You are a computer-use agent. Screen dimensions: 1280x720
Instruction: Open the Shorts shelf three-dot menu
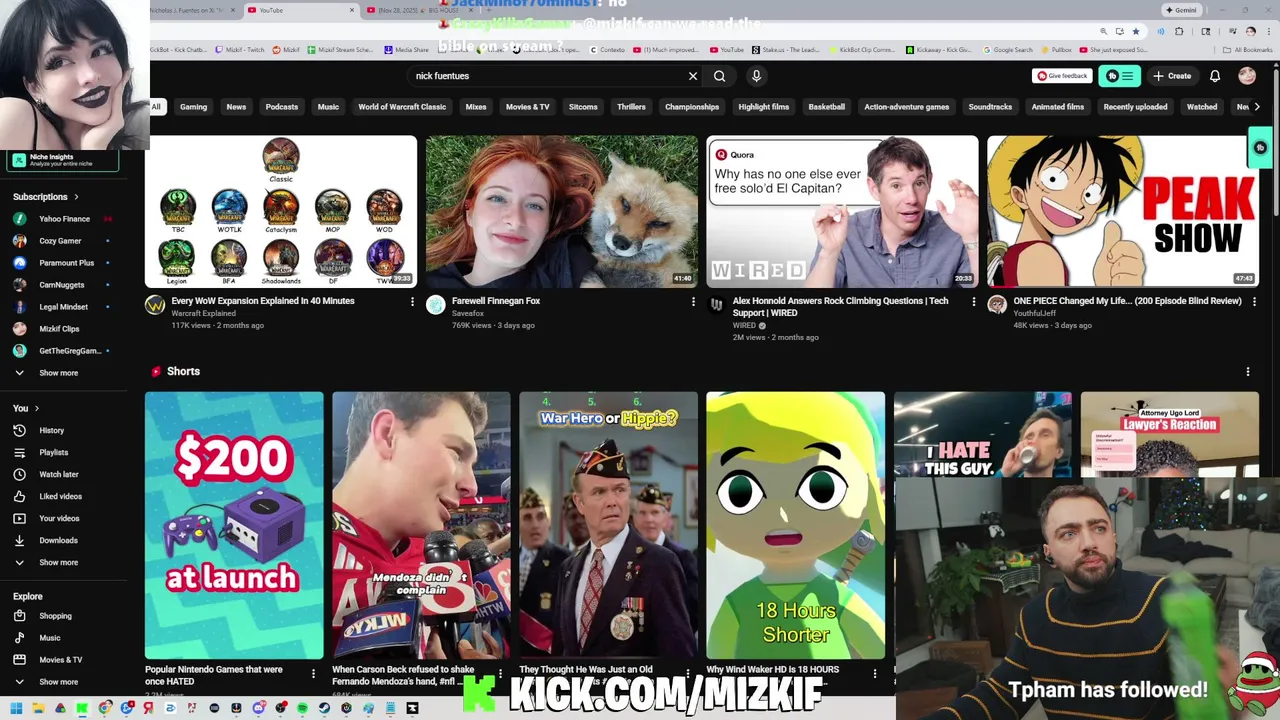coord(1247,372)
